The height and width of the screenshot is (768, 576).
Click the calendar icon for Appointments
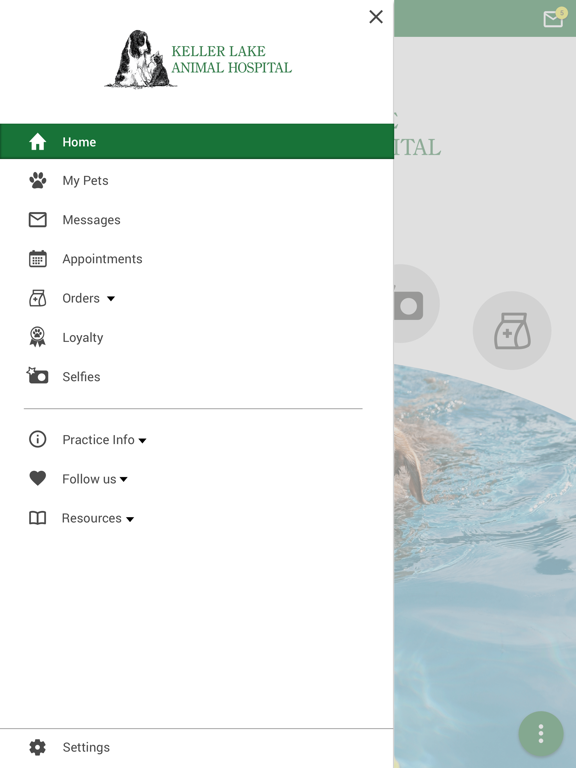click(x=38, y=259)
